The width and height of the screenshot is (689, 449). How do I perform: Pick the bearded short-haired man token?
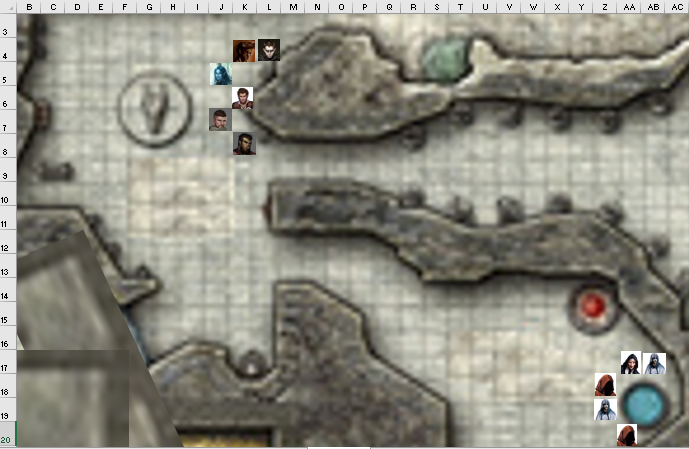click(220, 119)
